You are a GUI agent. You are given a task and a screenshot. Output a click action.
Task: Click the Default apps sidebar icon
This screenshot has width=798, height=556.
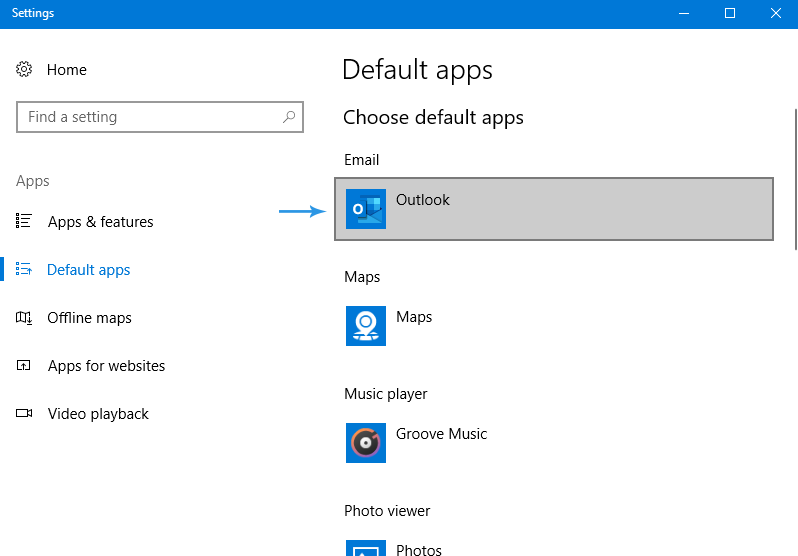coord(23,269)
